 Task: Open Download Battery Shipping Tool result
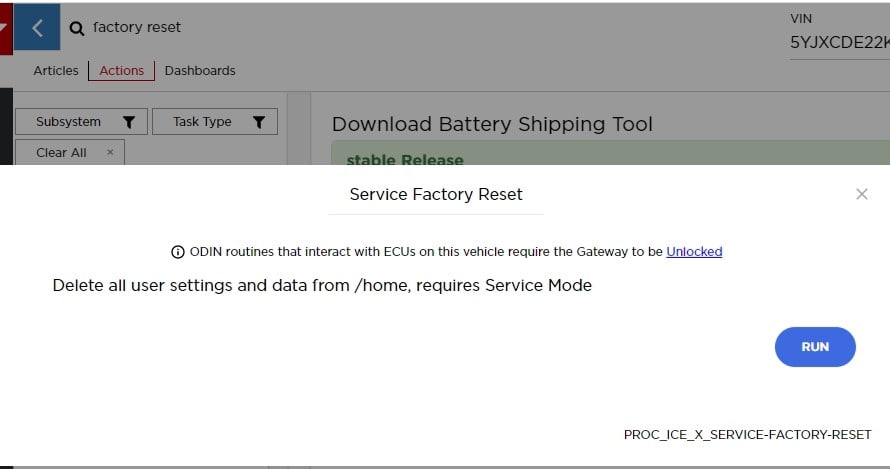492,125
